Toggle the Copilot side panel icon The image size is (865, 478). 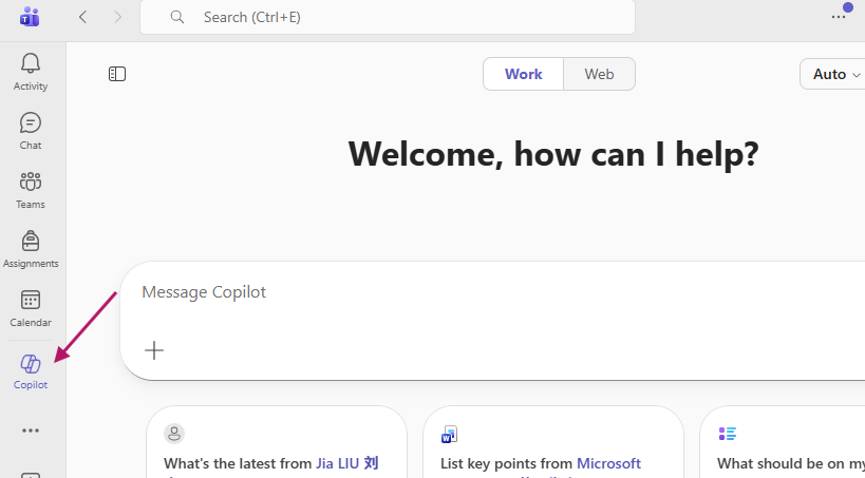(x=117, y=74)
